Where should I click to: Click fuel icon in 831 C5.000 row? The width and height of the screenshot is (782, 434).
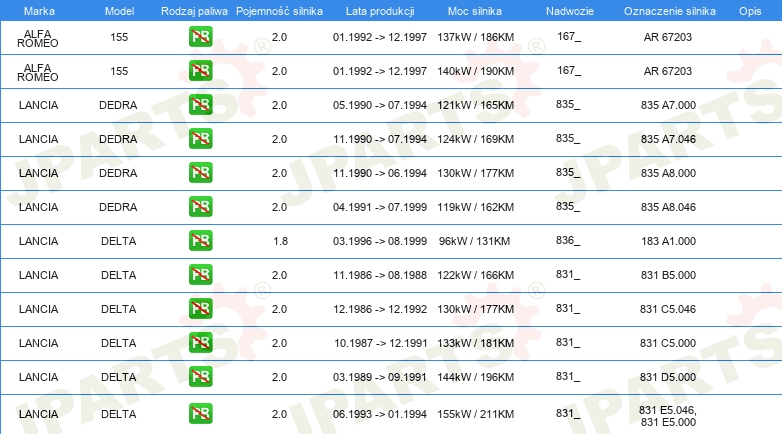pos(200,342)
